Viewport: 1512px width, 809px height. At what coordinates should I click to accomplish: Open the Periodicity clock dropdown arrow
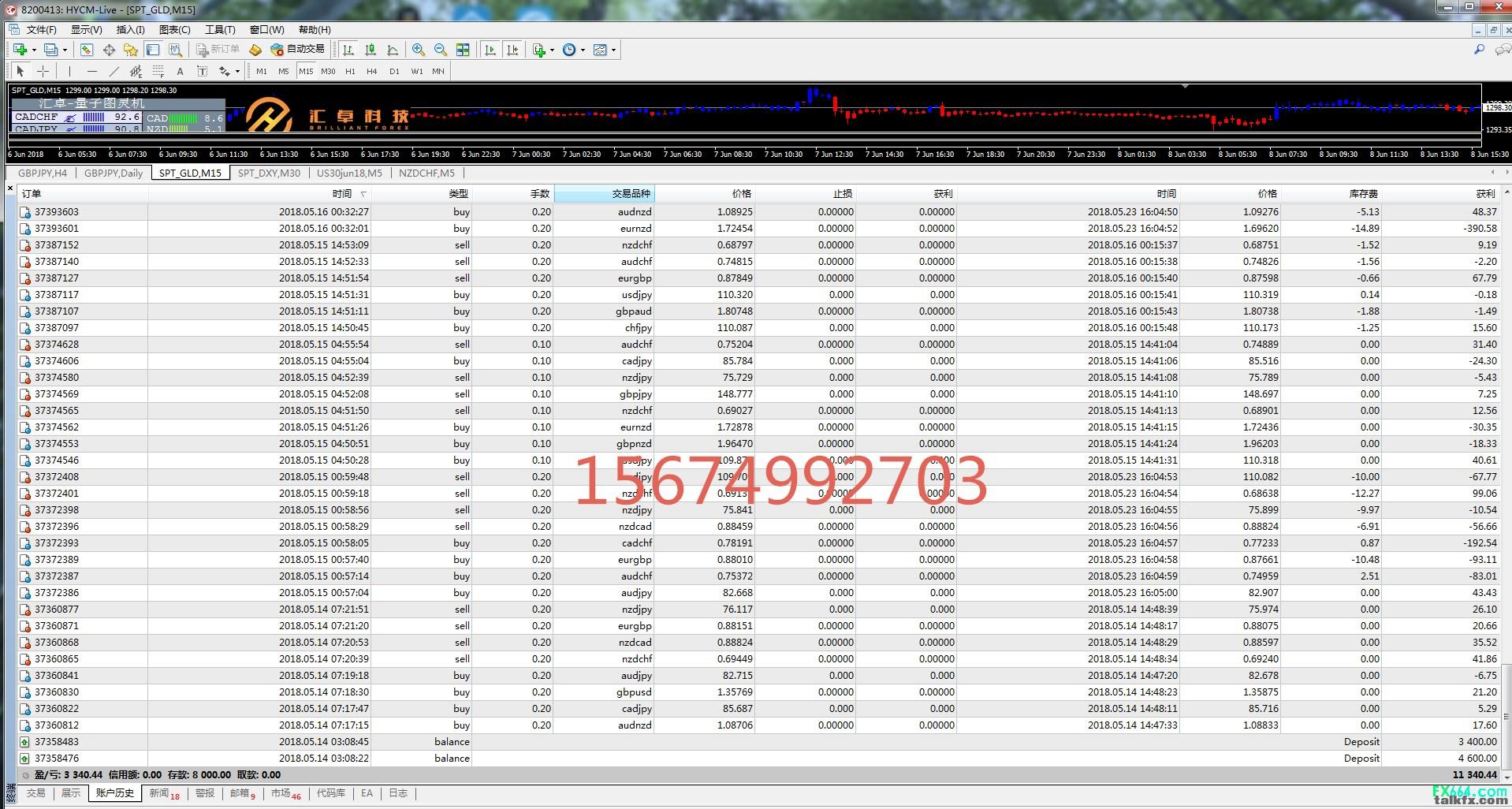tap(583, 50)
